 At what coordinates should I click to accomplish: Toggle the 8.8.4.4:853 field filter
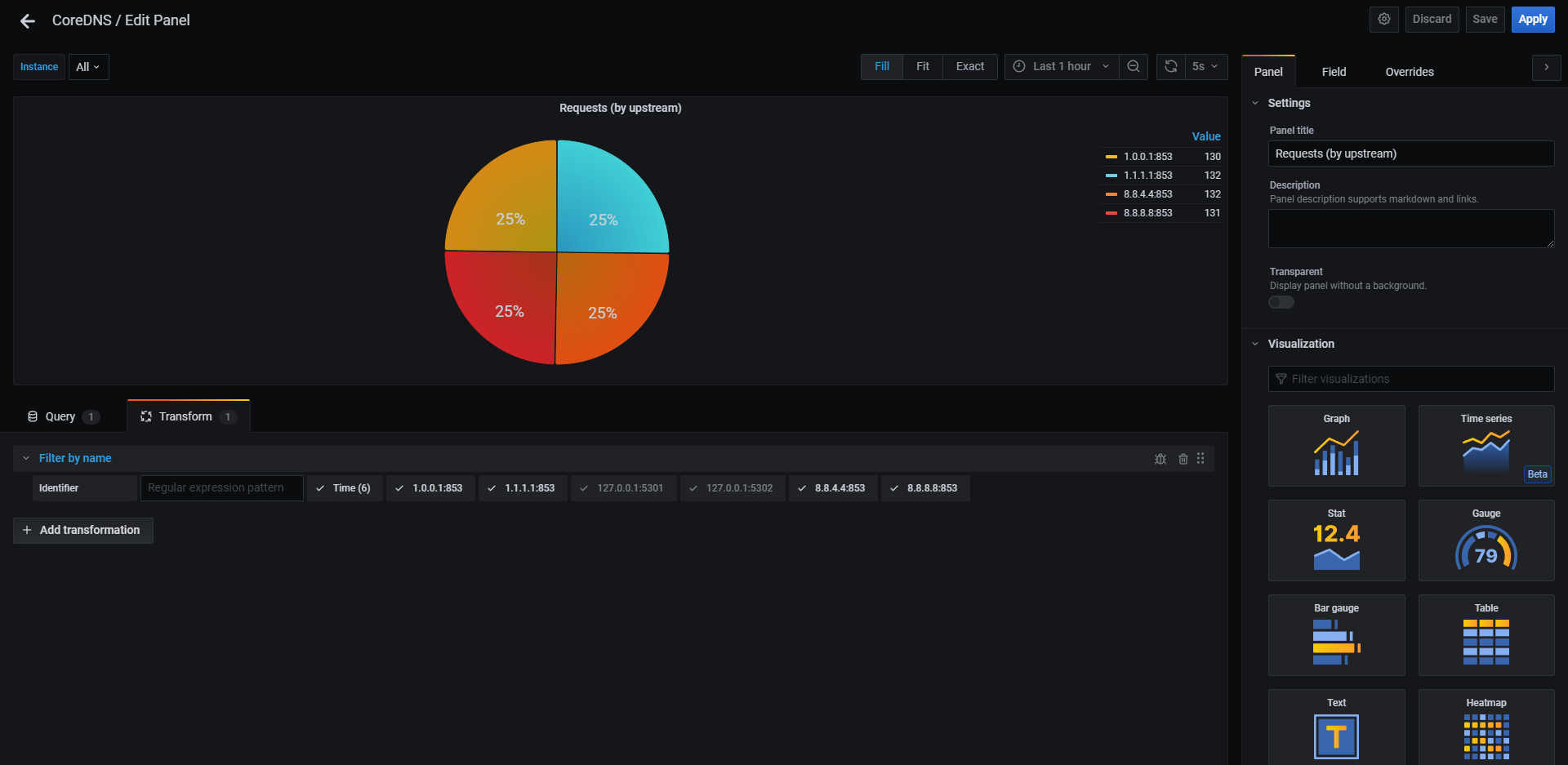click(x=833, y=488)
